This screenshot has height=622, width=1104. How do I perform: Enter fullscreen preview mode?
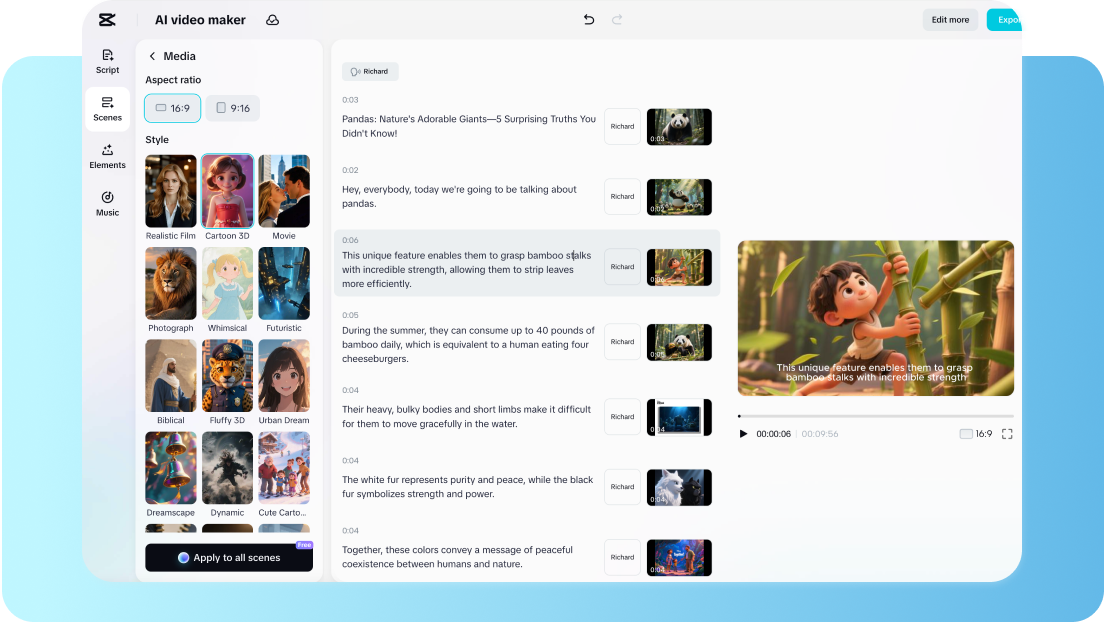[x=1007, y=433]
